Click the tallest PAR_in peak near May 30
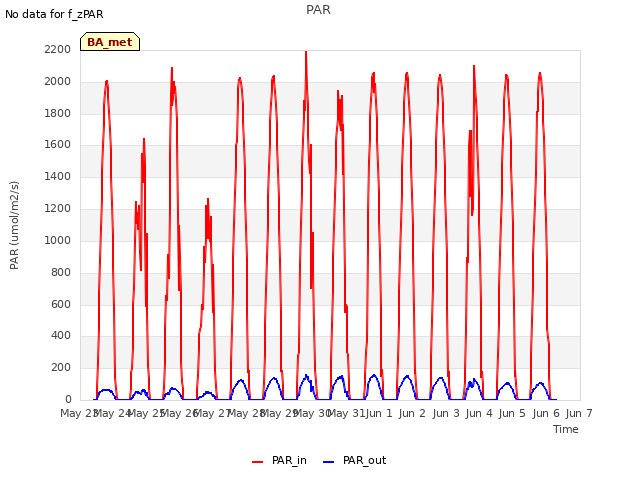 click(306, 52)
